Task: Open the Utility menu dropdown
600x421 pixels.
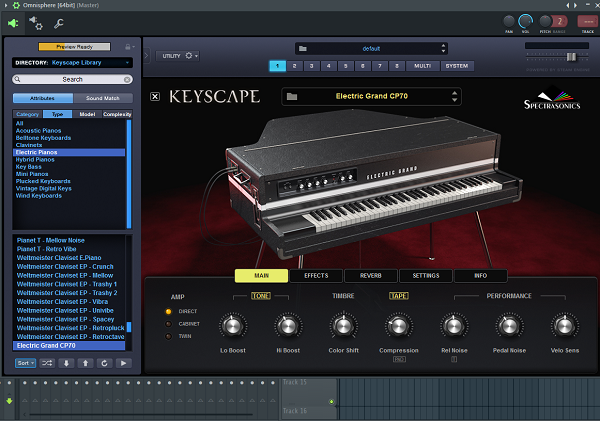Action: point(177,56)
